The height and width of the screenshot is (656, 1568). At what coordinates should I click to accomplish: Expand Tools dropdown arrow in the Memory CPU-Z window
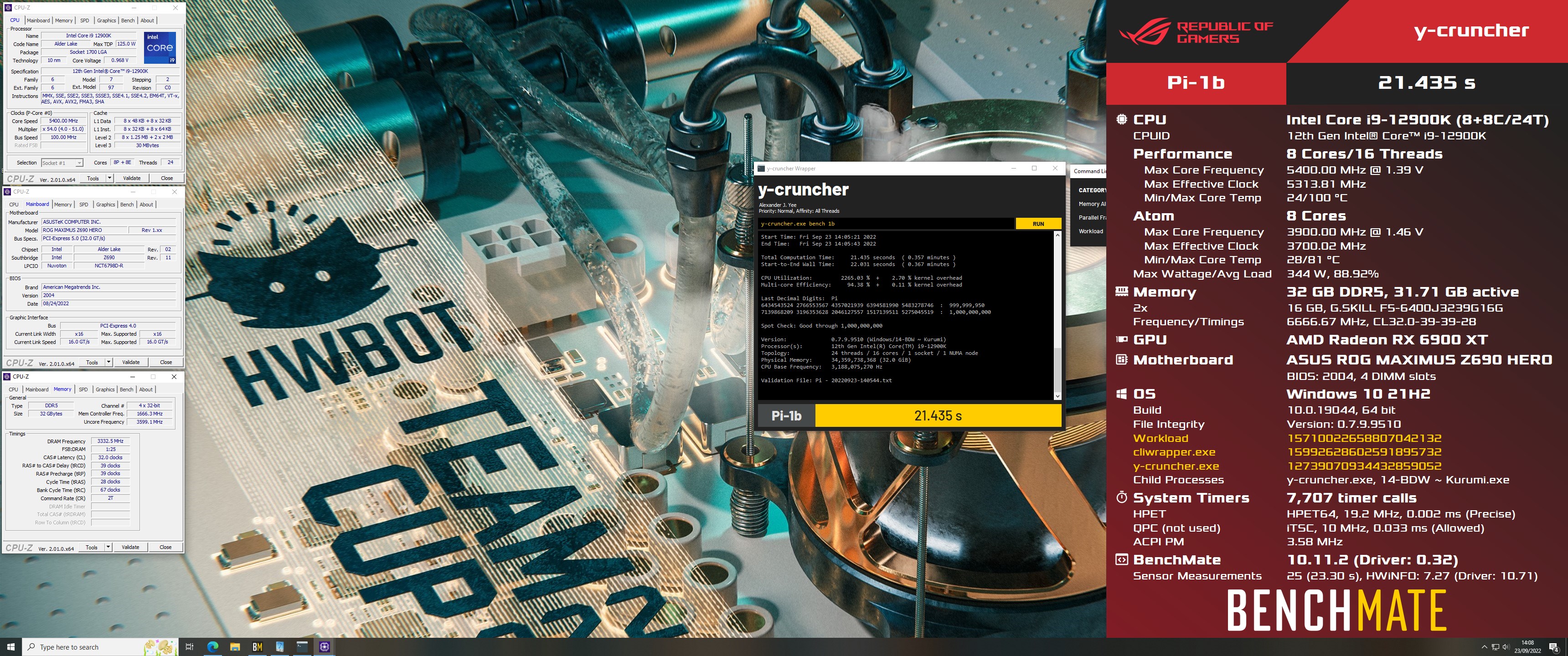click(108, 547)
